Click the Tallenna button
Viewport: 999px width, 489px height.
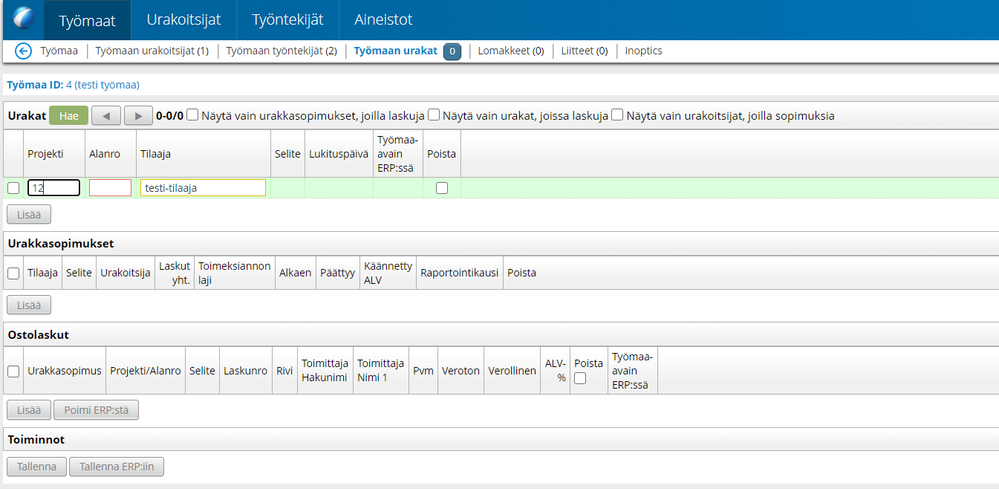click(36, 467)
